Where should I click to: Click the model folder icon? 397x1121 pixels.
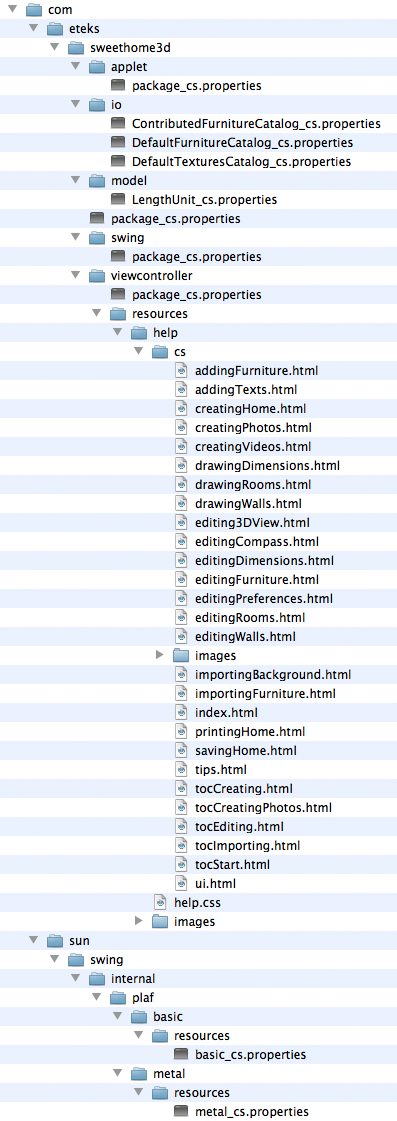tap(97, 181)
